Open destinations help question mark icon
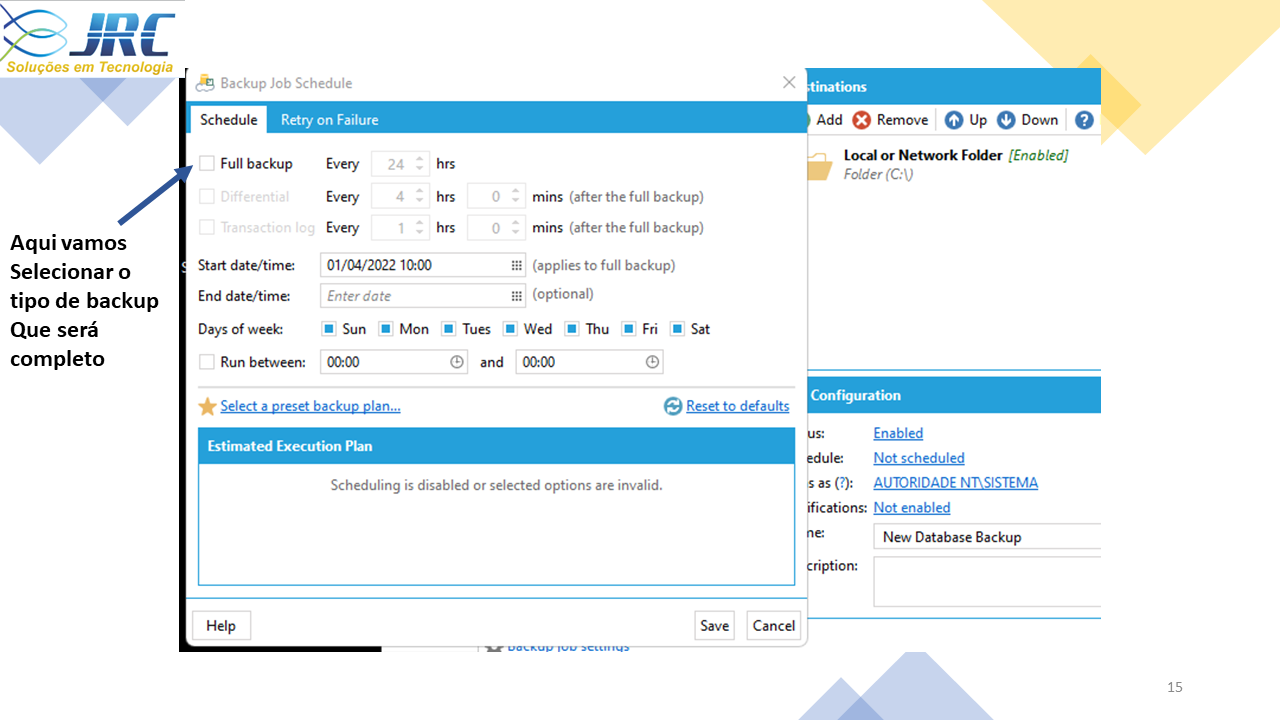 pos(1084,120)
